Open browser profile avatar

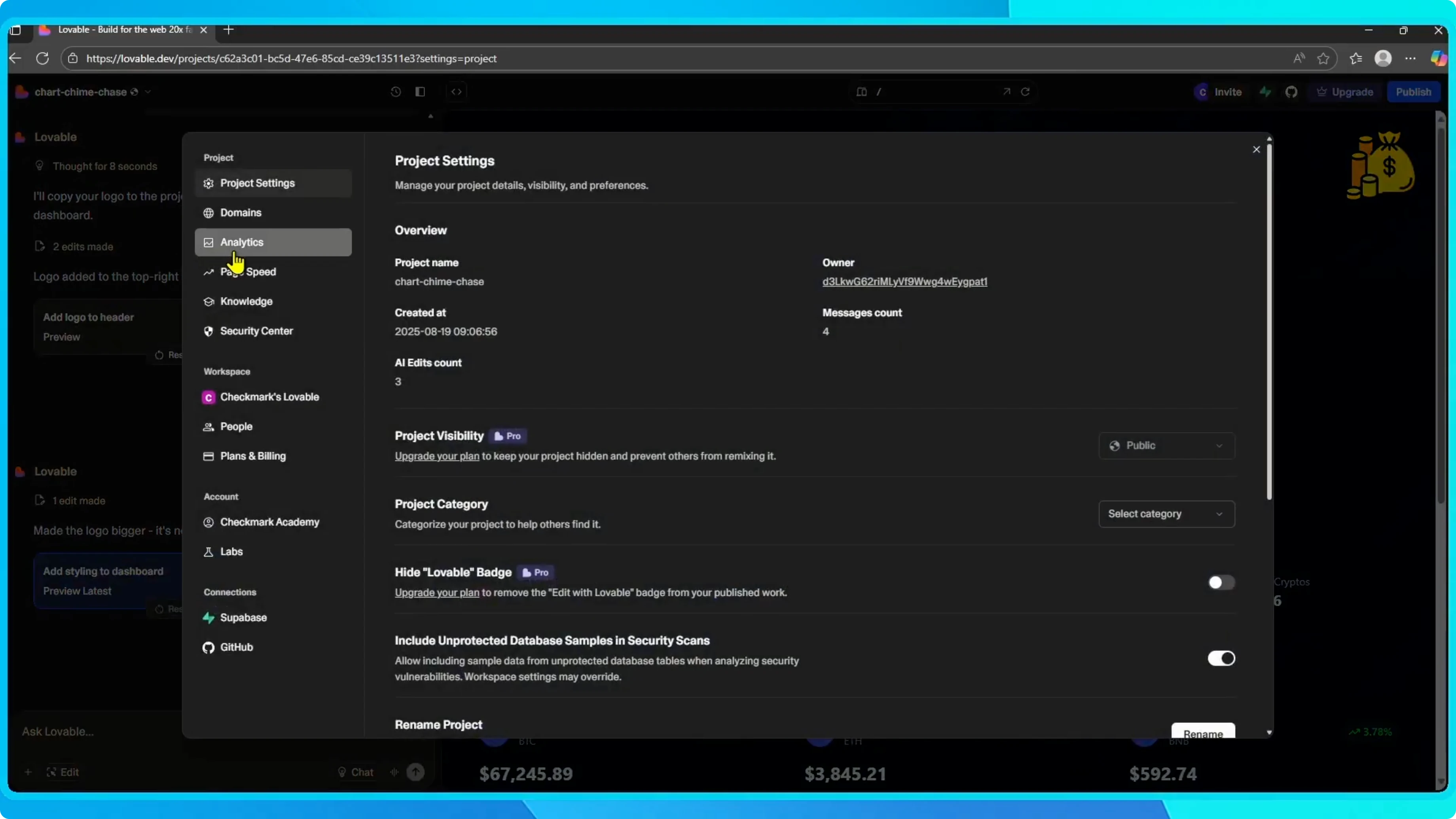coord(1383,58)
